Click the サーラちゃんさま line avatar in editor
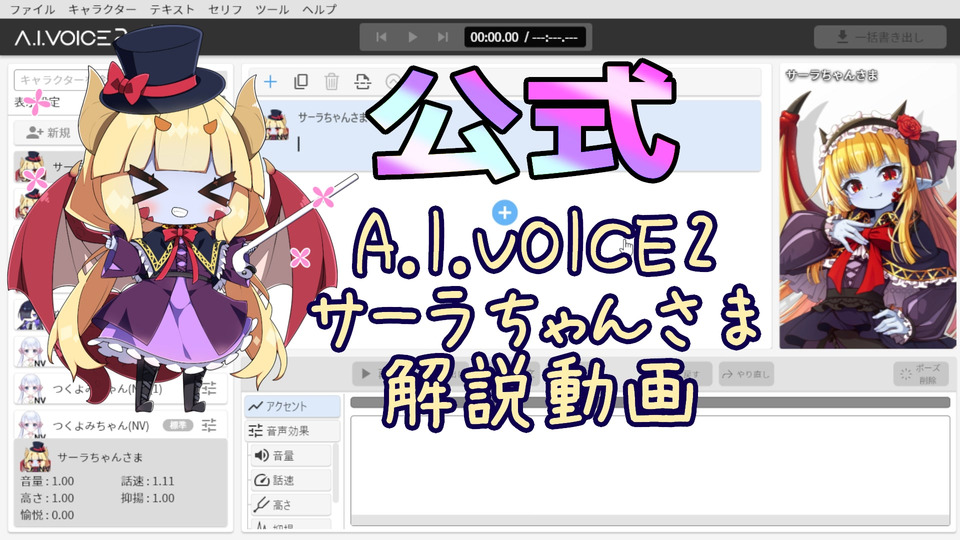This screenshot has width=960, height=540. [277, 124]
